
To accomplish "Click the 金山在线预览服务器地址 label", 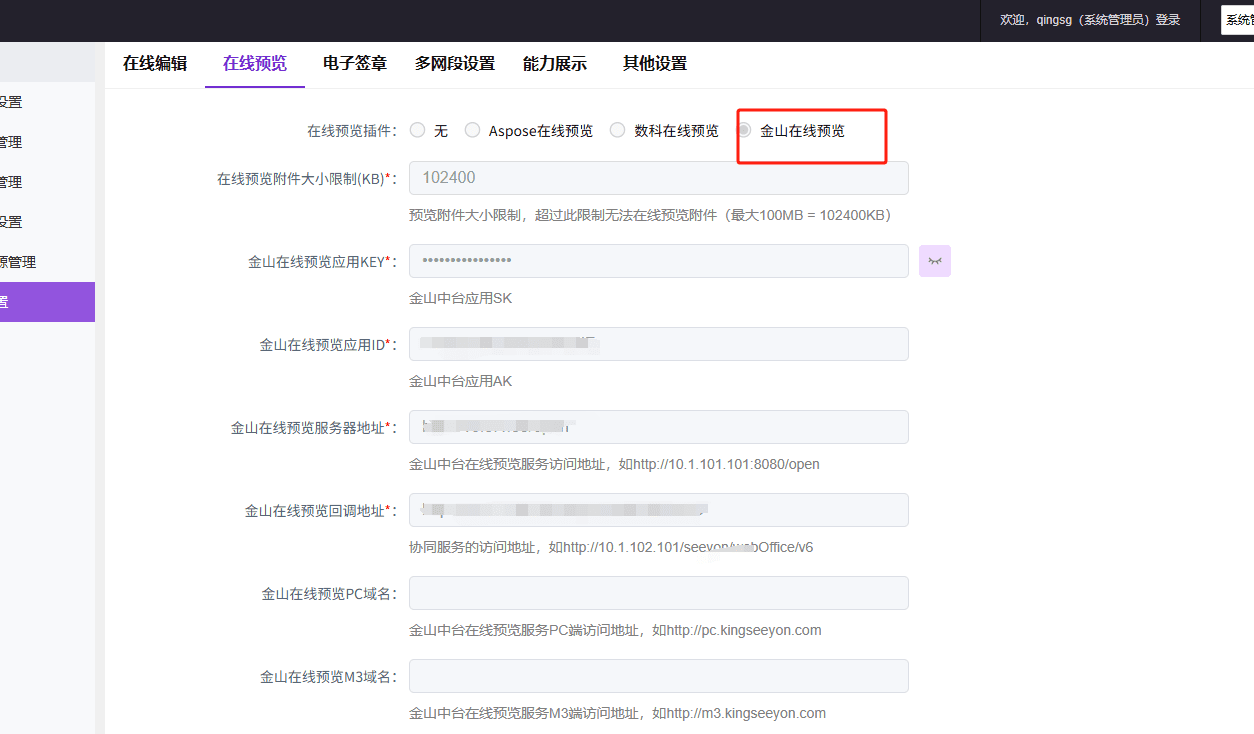I will (314, 428).
